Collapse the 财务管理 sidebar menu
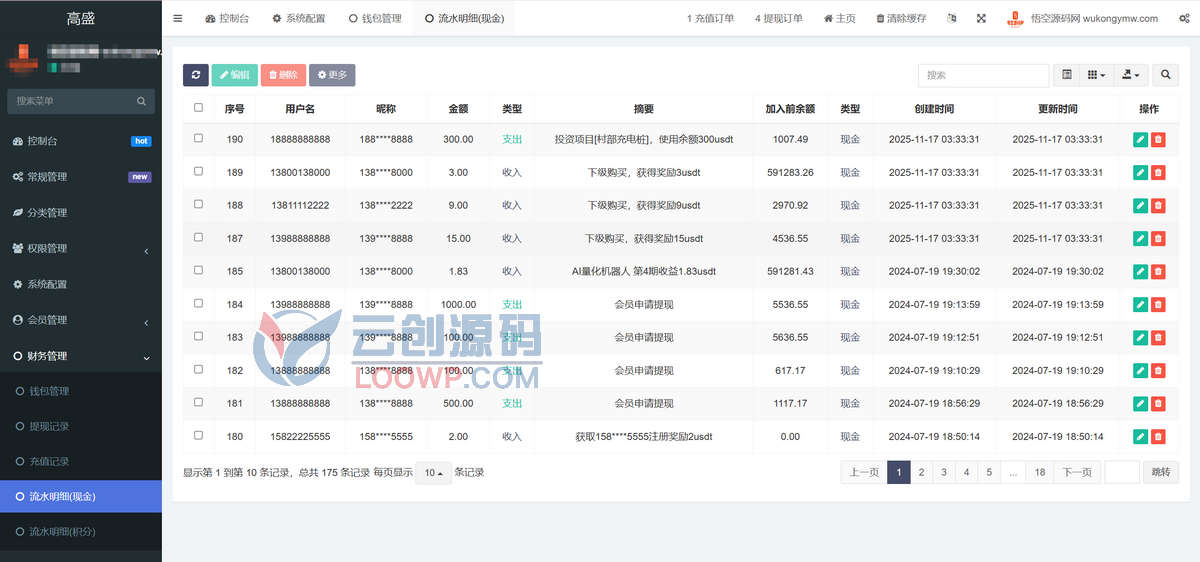This screenshot has width=1200, height=562. click(81, 356)
